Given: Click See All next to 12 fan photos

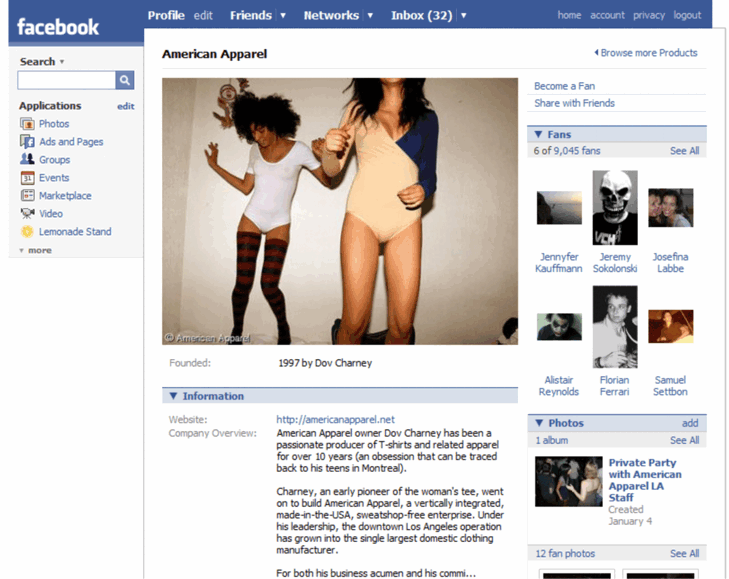Looking at the screenshot, I should pos(684,553).
